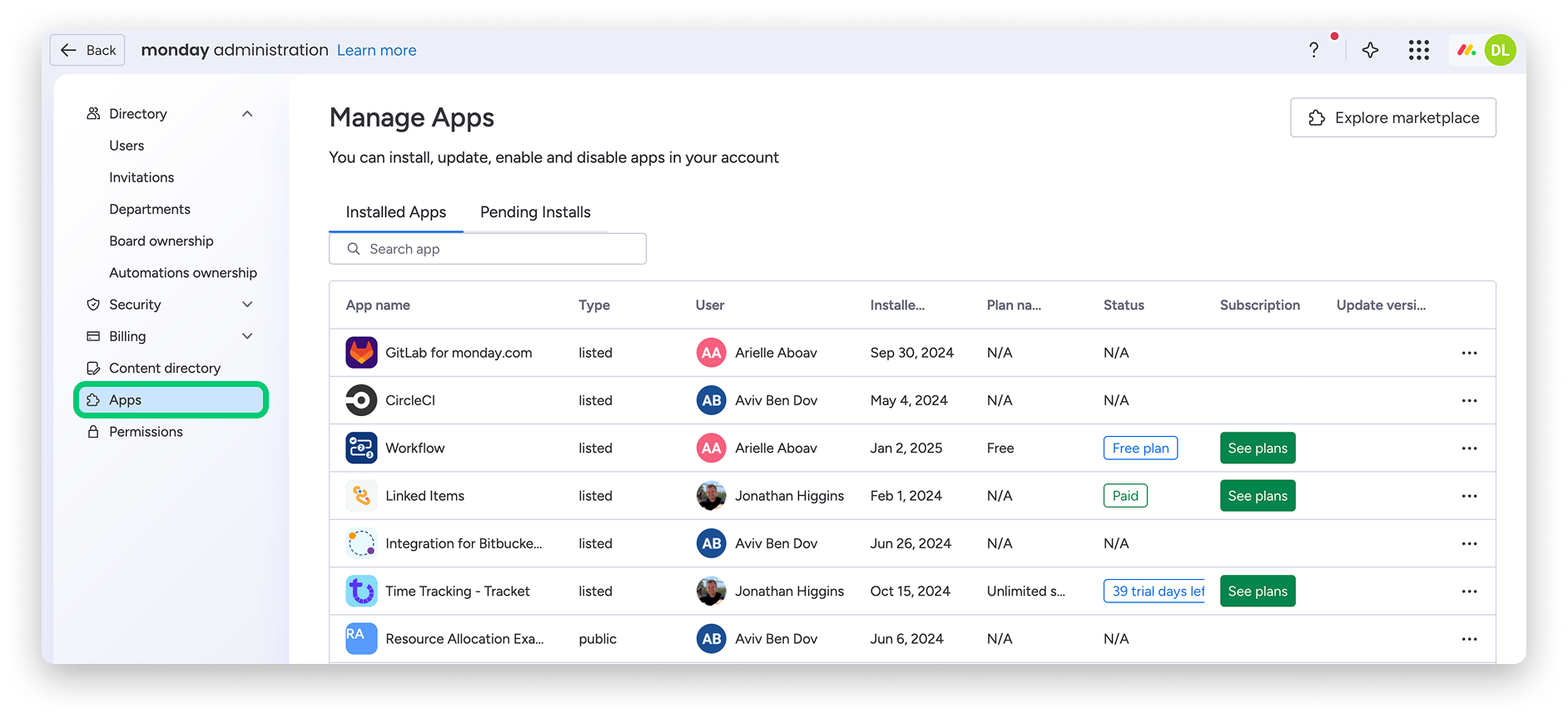This screenshot has height=718, width=1568.
Task: Click Jonathan Higgins photo in Time Tracking row
Action: (712, 591)
